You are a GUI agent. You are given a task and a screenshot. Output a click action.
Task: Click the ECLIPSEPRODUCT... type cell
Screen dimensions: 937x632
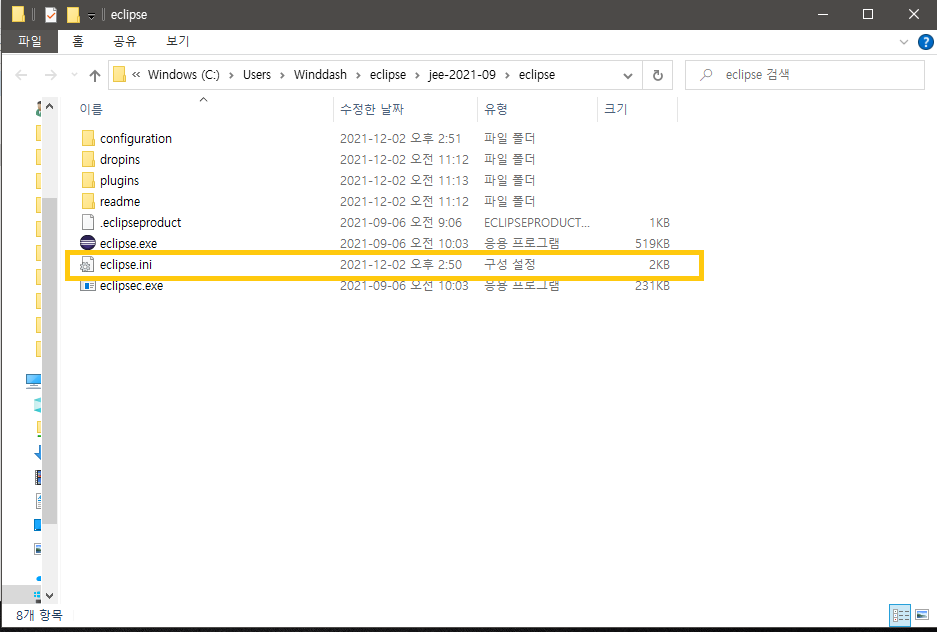(x=537, y=223)
